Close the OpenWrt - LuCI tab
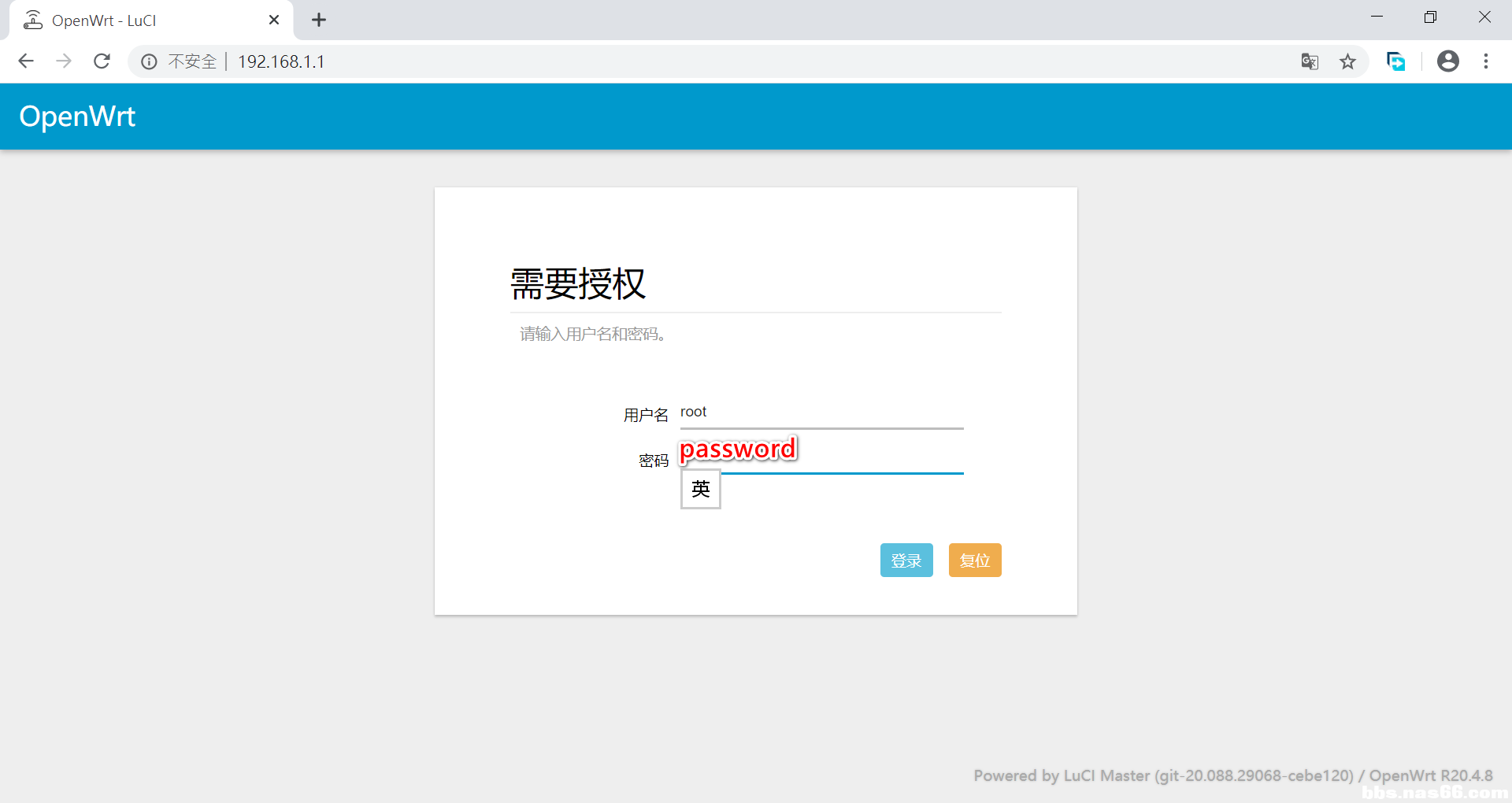 [x=274, y=20]
